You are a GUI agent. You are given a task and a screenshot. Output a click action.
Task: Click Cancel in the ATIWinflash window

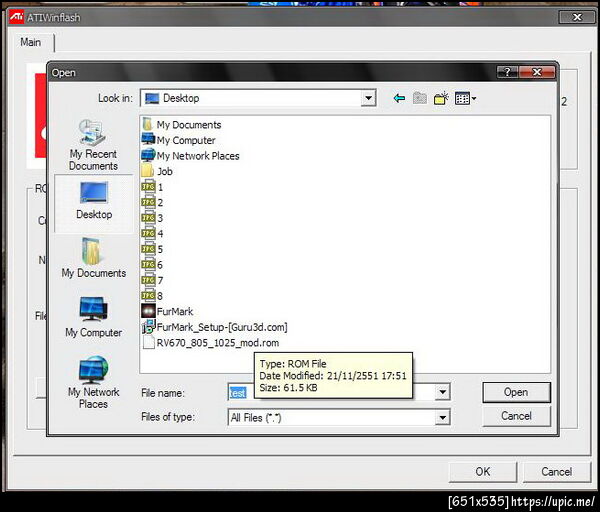[556, 471]
